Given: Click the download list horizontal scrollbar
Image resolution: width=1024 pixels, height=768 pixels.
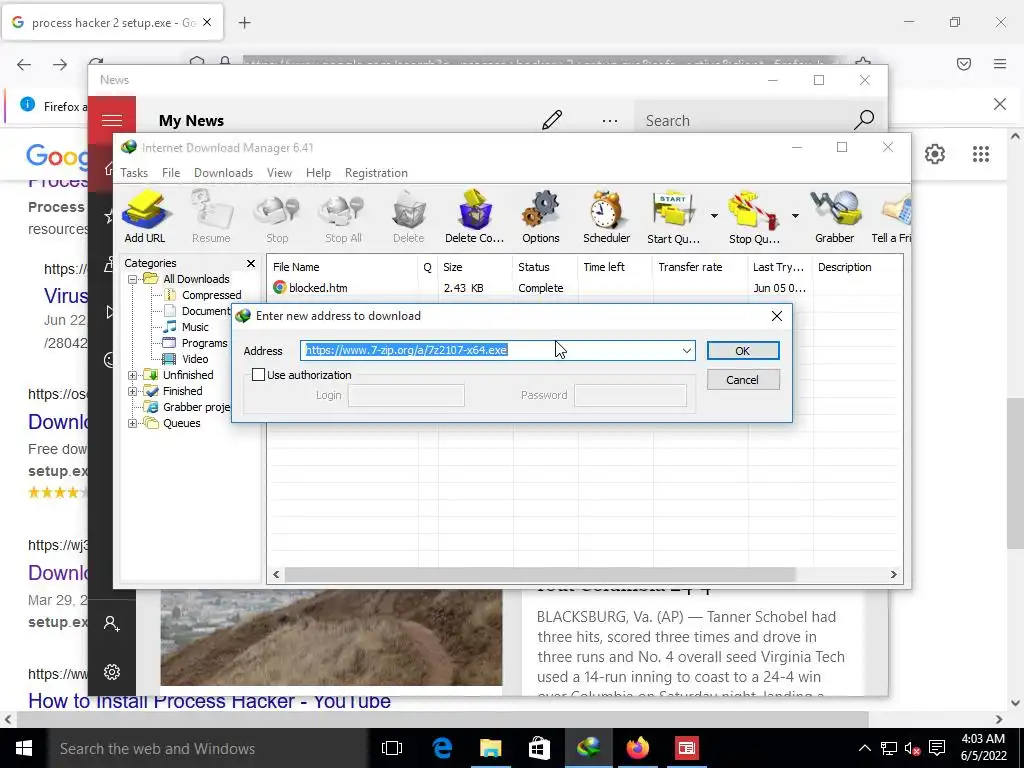Looking at the screenshot, I should (539, 575).
